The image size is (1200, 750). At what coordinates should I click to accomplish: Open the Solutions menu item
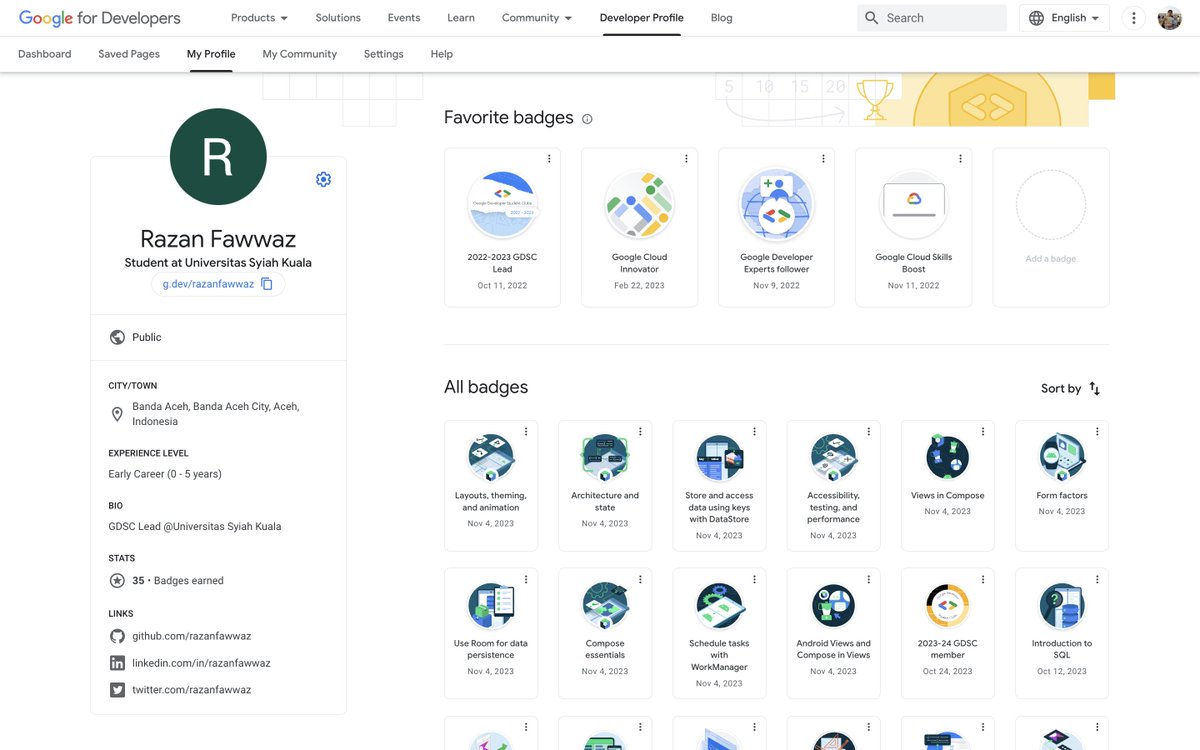coord(338,18)
